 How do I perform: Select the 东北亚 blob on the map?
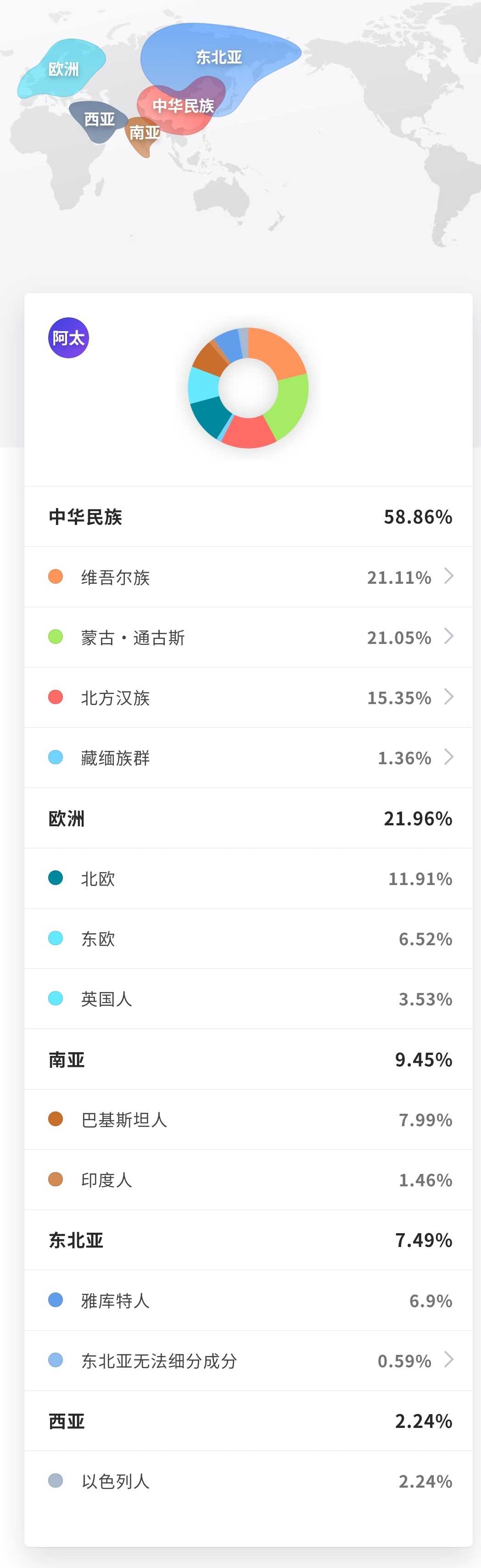(x=219, y=56)
